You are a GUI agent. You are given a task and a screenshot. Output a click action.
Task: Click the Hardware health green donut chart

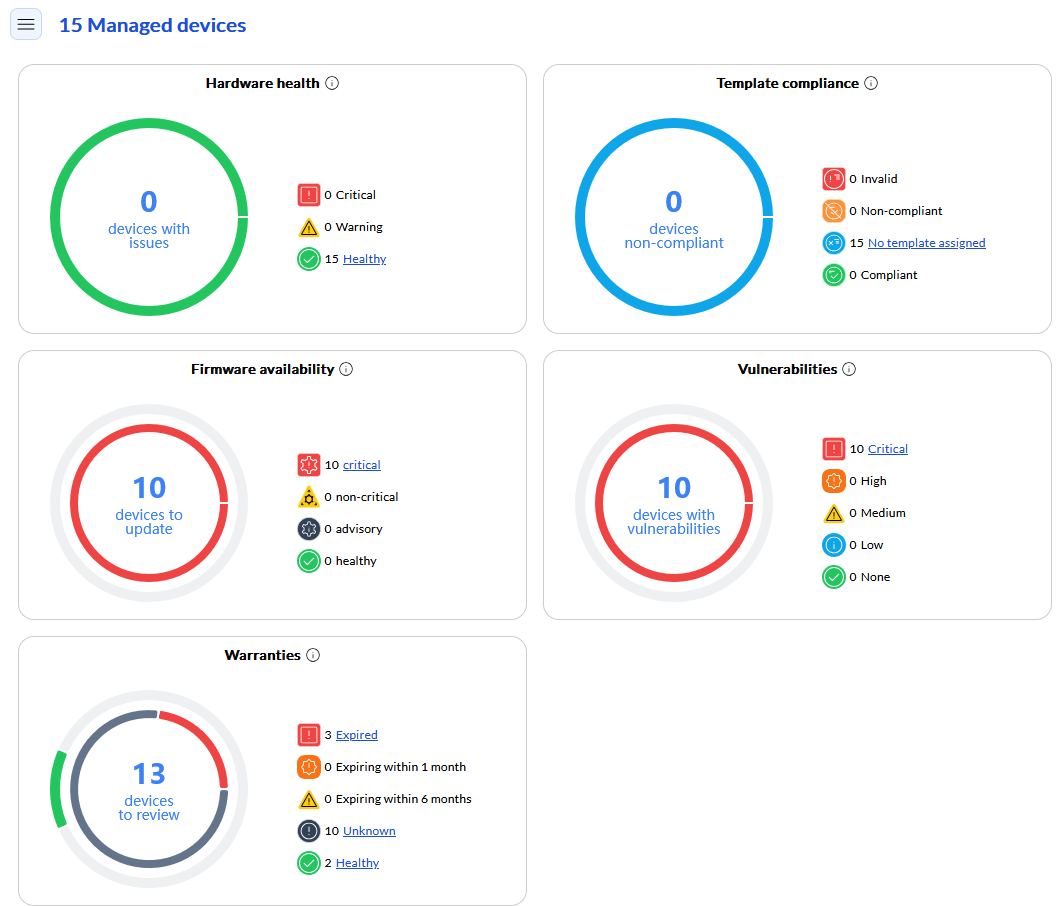149,217
